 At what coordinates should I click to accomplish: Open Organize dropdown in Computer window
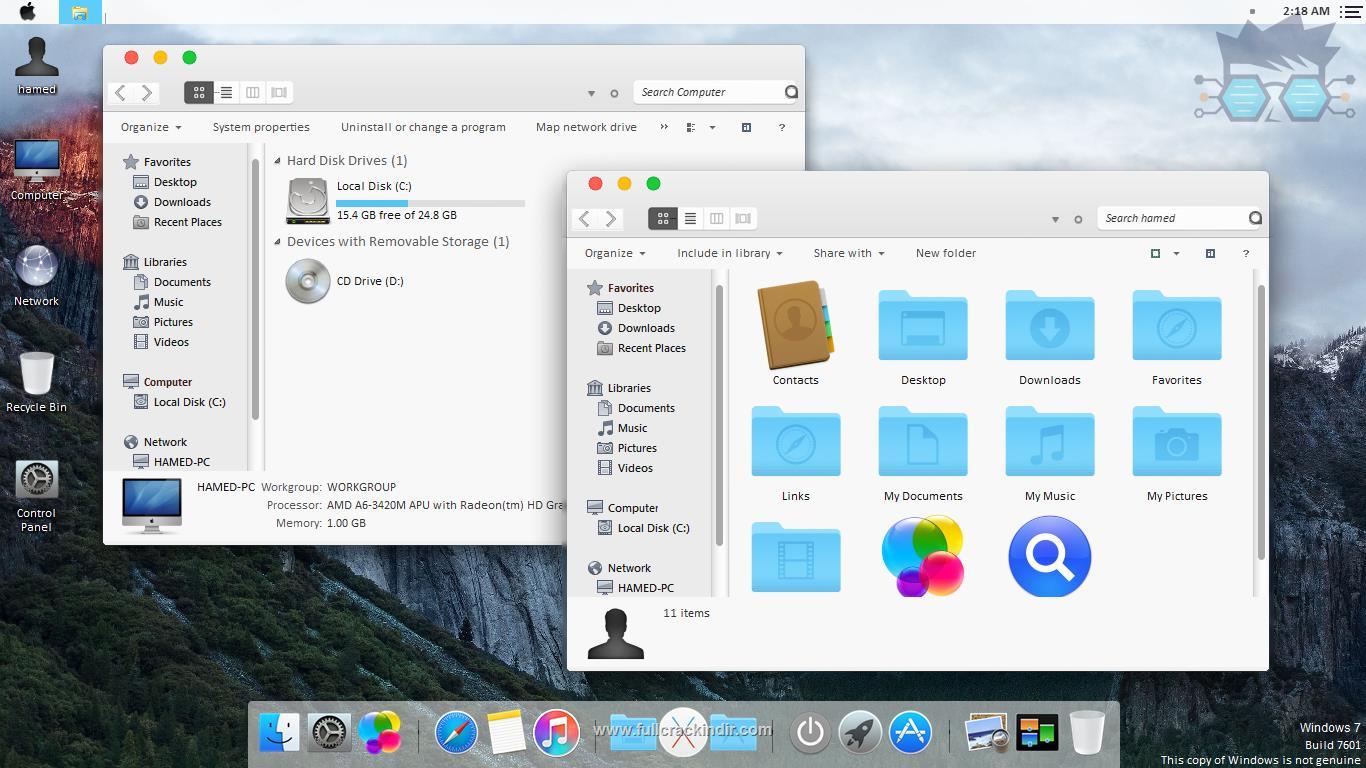pyautogui.click(x=151, y=127)
